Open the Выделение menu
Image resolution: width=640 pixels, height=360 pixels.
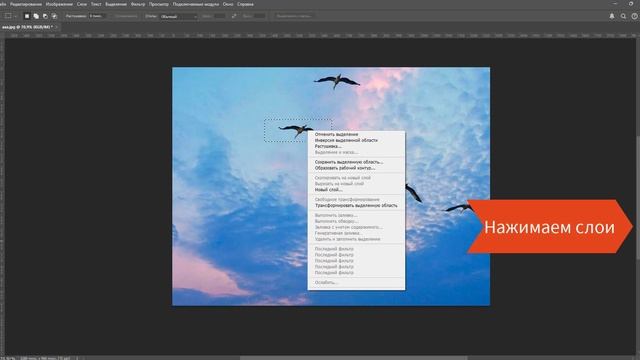(116, 4)
